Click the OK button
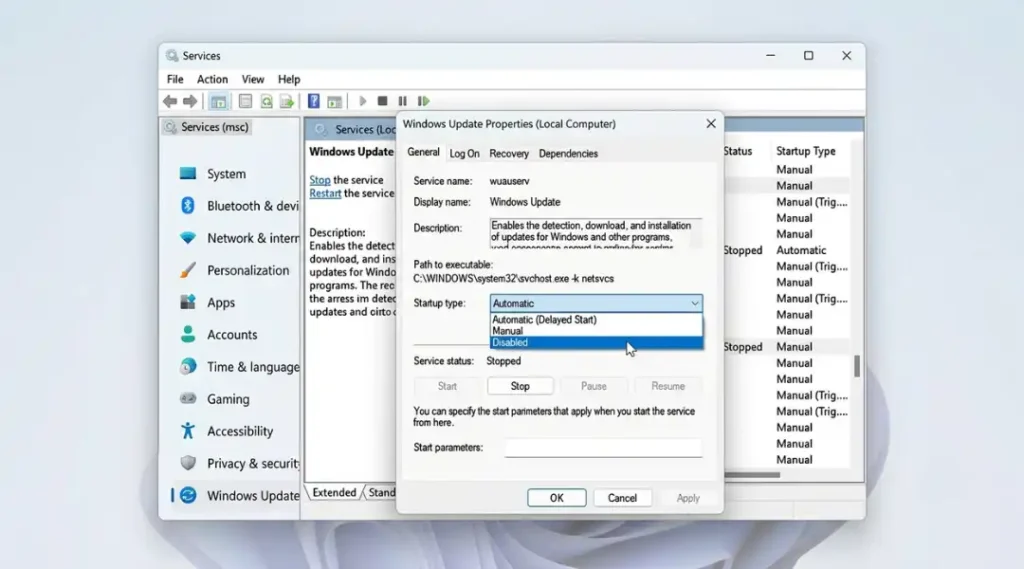Viewport: 1024px width, 569px height. [556, 498]
